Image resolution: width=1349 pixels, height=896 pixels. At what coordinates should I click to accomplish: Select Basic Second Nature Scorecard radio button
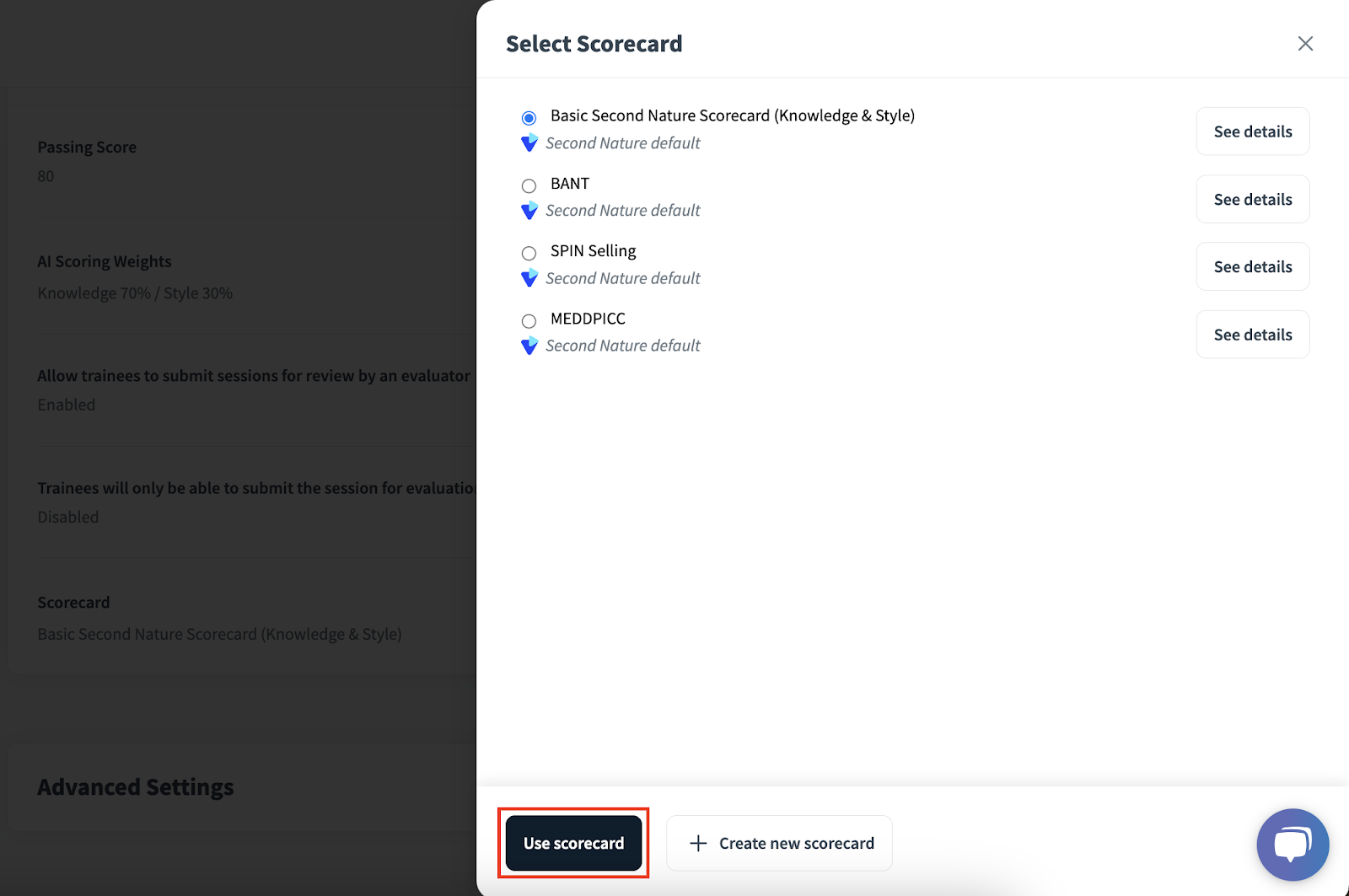[529, 118]
